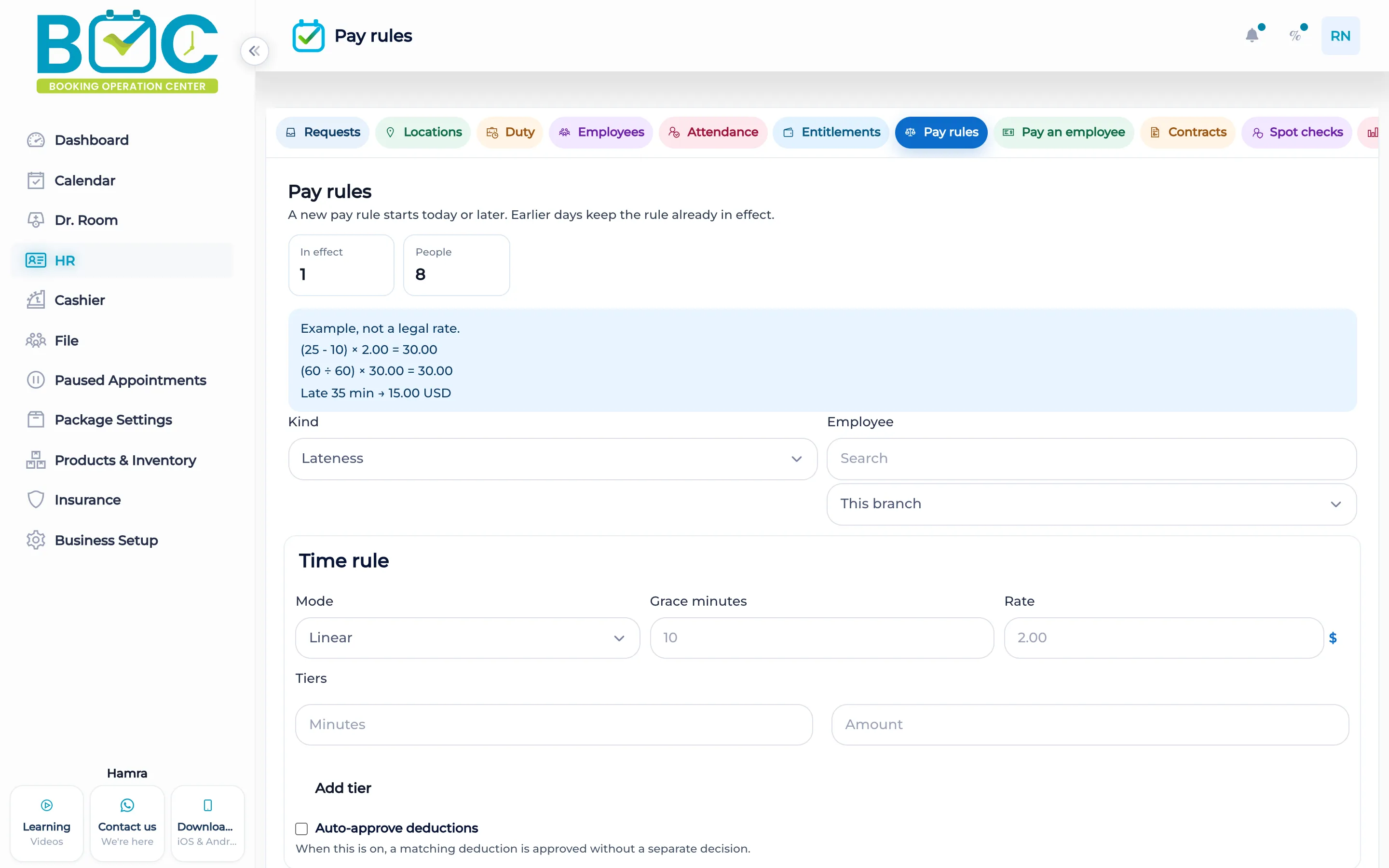Open the Spot checks tab
Screen dimensions: 1389x868
point(1296,133)
